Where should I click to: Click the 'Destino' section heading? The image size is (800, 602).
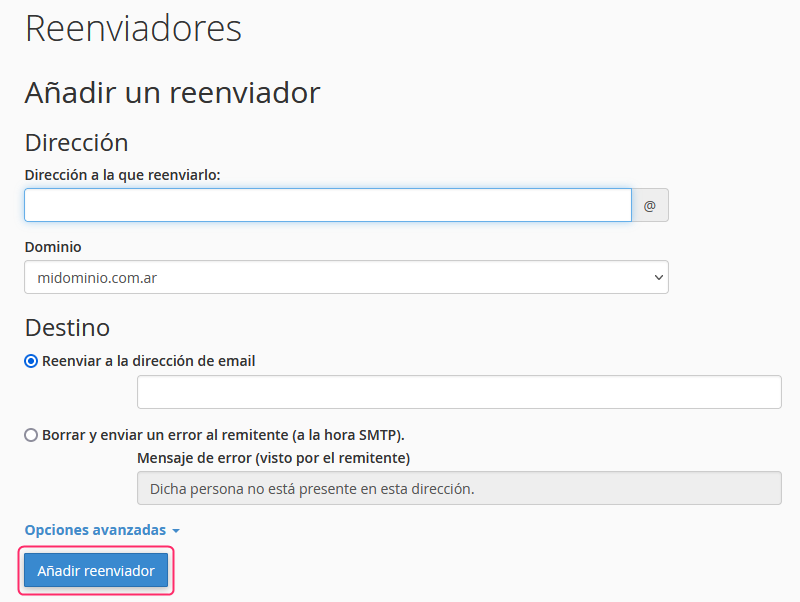coord(67,327)
